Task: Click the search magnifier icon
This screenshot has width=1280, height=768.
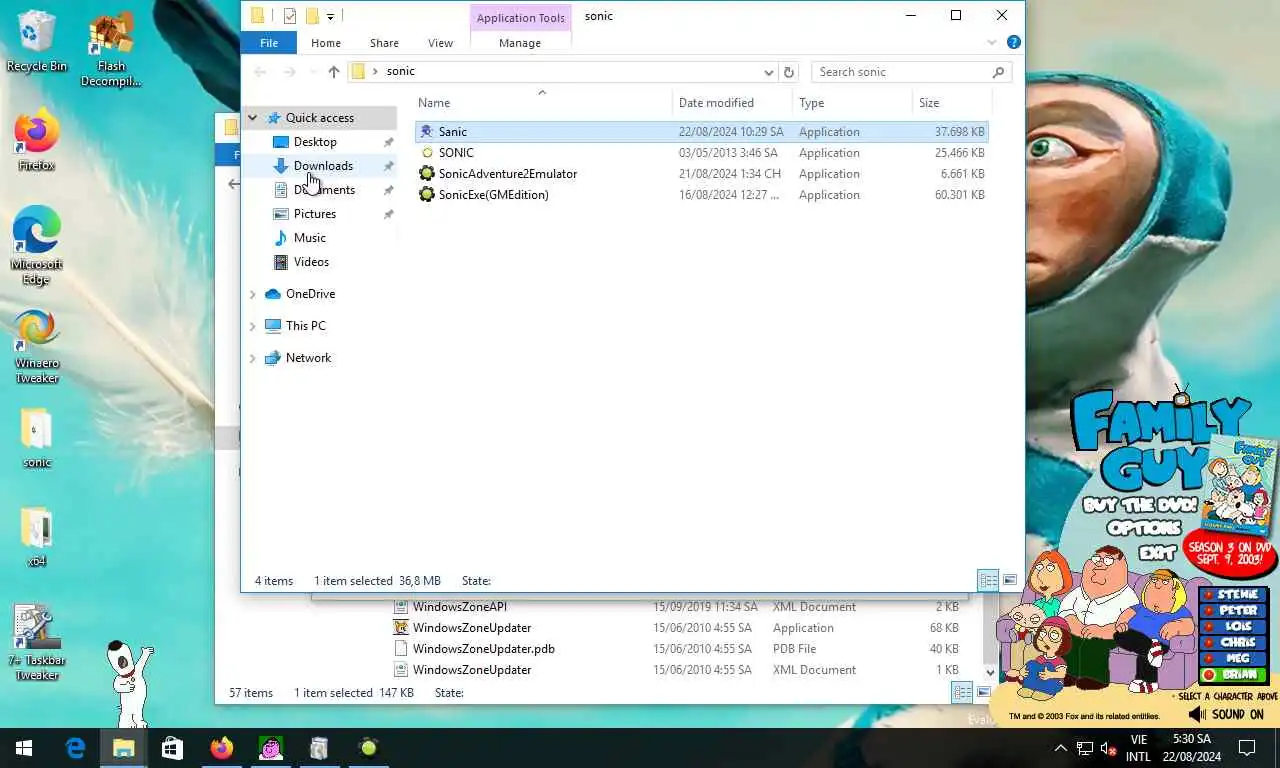Action: [x=998, y=72]
